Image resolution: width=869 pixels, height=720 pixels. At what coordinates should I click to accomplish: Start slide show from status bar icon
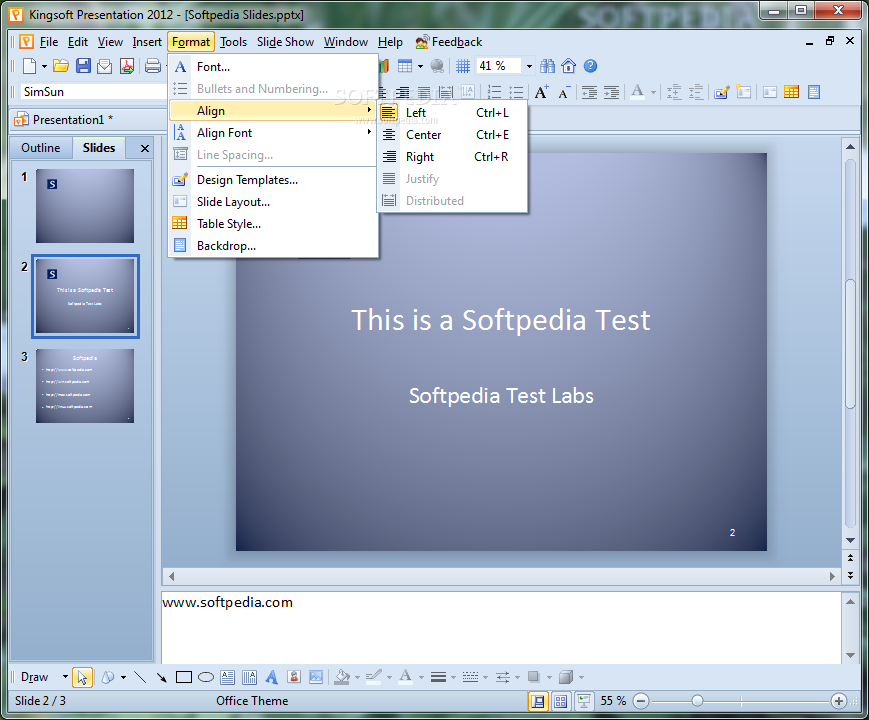pyautogui.click(x=584, y=701)
